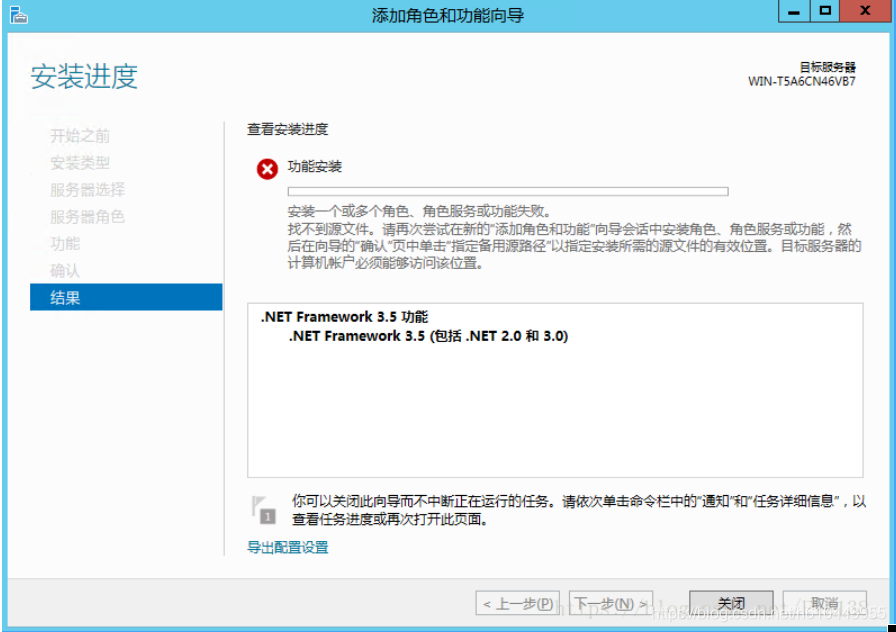Image resolution: width=896 pixels, height=632 pixels.
Task: Go to the 开始之前 step
Action: coord(80,136)
